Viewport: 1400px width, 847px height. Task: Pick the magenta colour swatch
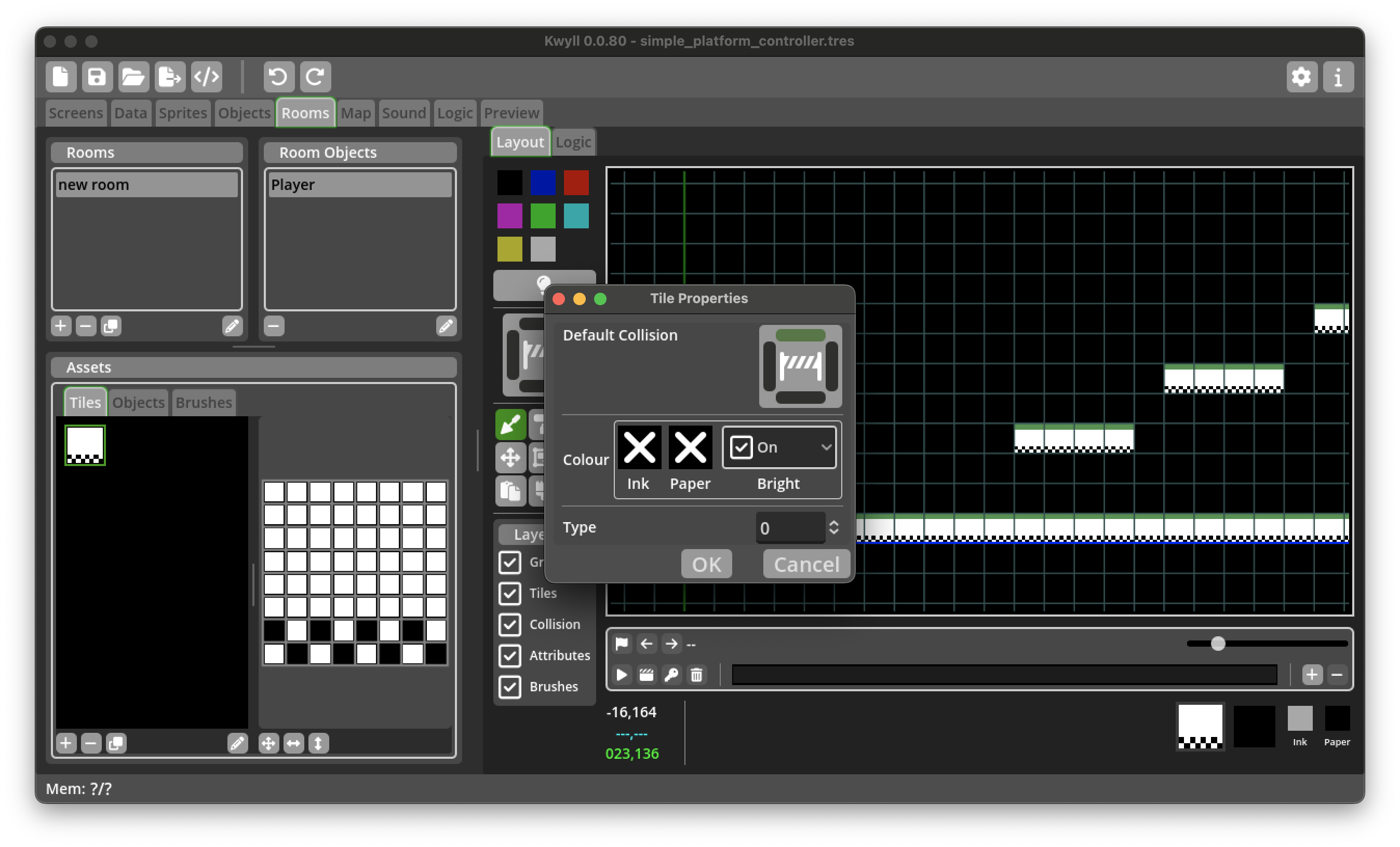tap(509, 216)
